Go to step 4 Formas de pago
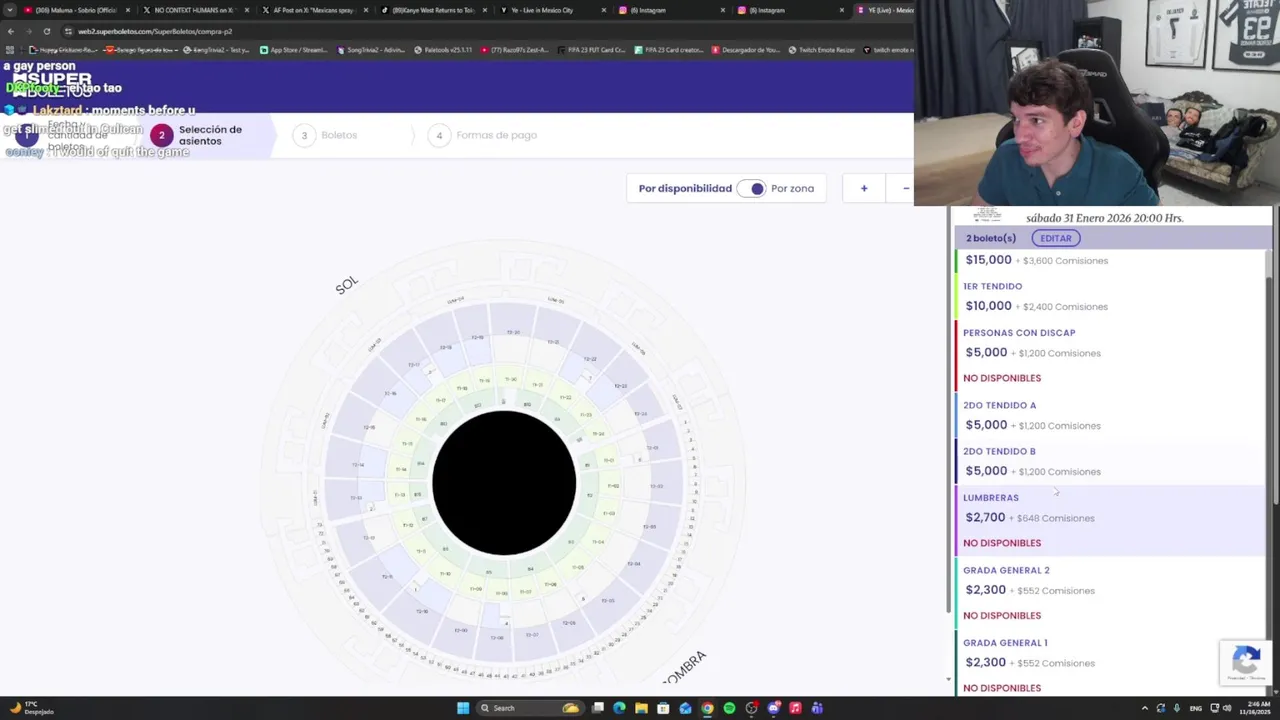The width and height of the screenshot is (1280, 720). [x=486, y=135]
